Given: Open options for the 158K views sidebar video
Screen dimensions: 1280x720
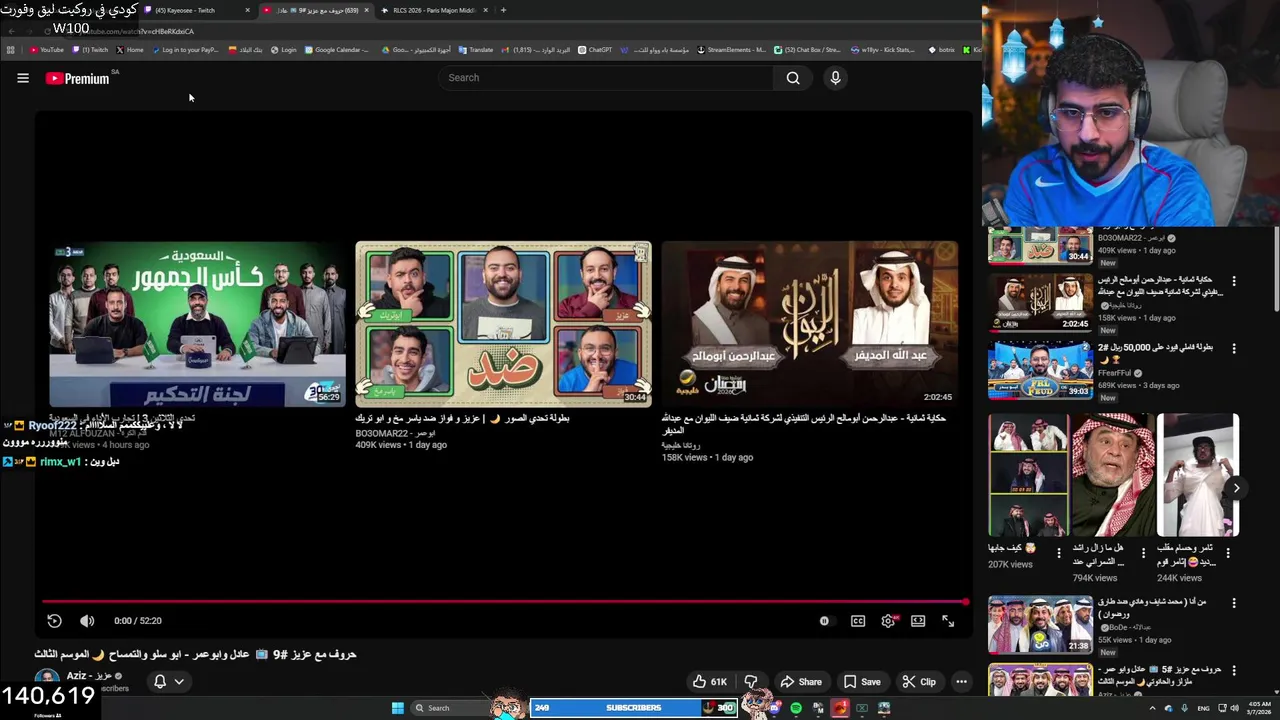Looking at the screenshot, I should pos(1234,282).
